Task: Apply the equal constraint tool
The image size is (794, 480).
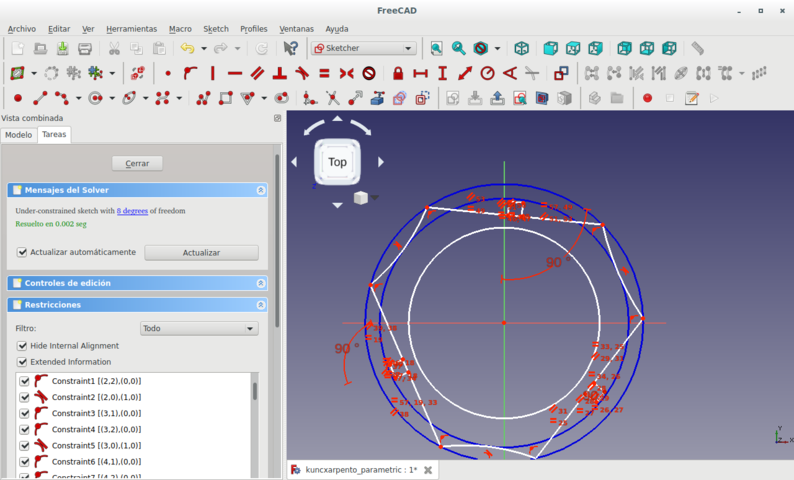Action: (324, 73)
